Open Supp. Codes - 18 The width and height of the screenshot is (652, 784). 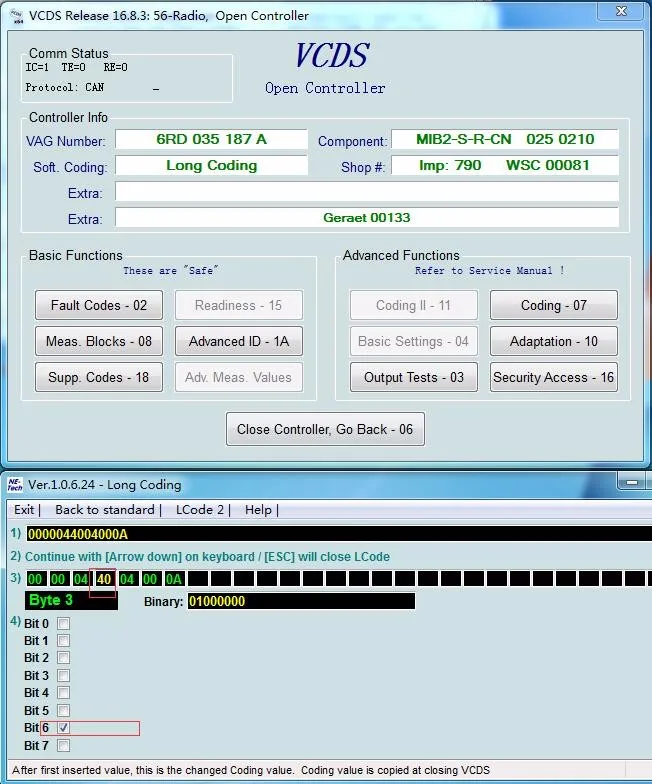click(x=99, y=377)
